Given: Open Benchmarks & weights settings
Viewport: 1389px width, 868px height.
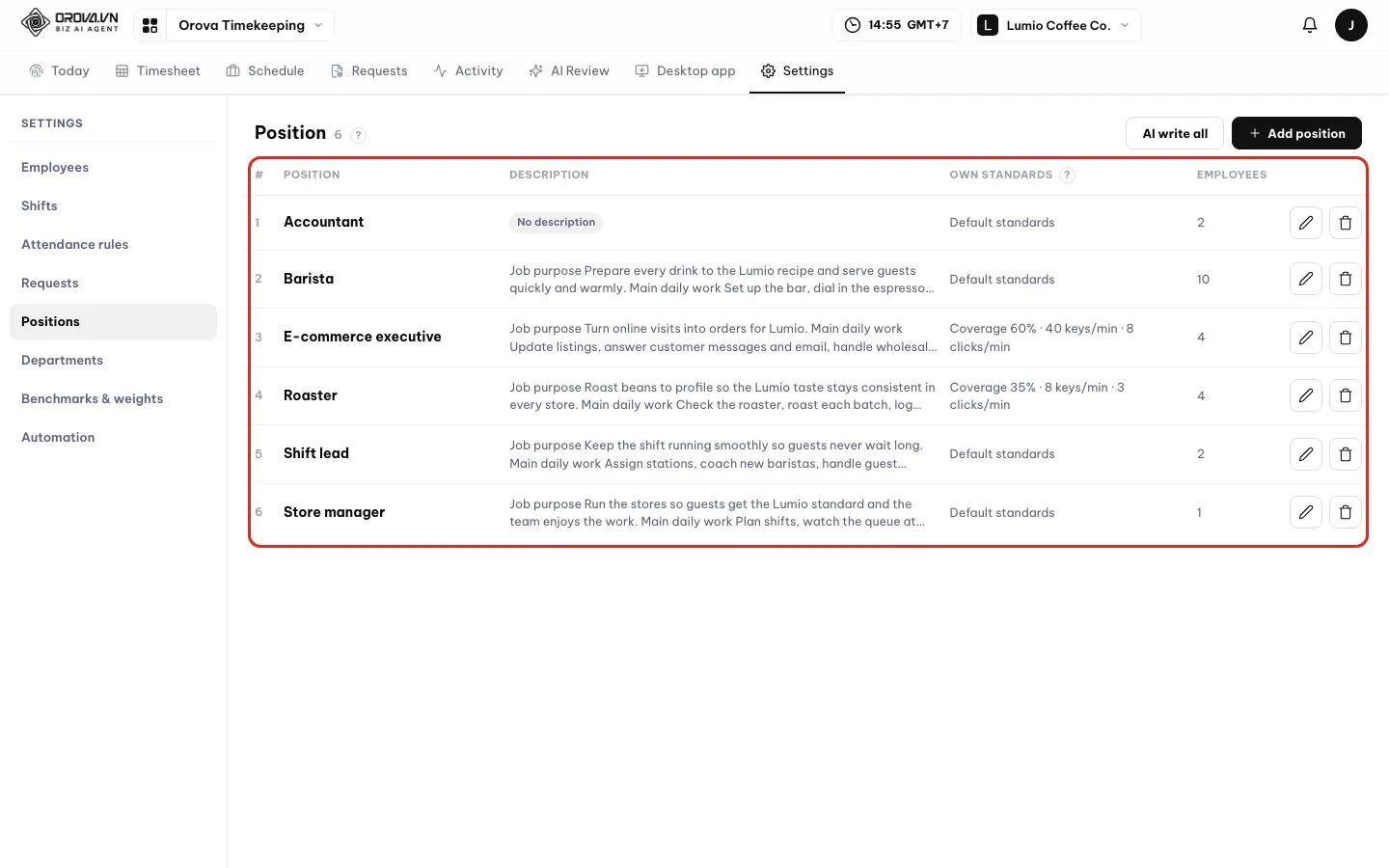Looking at the screenshot, I should [x=113, y=399].
